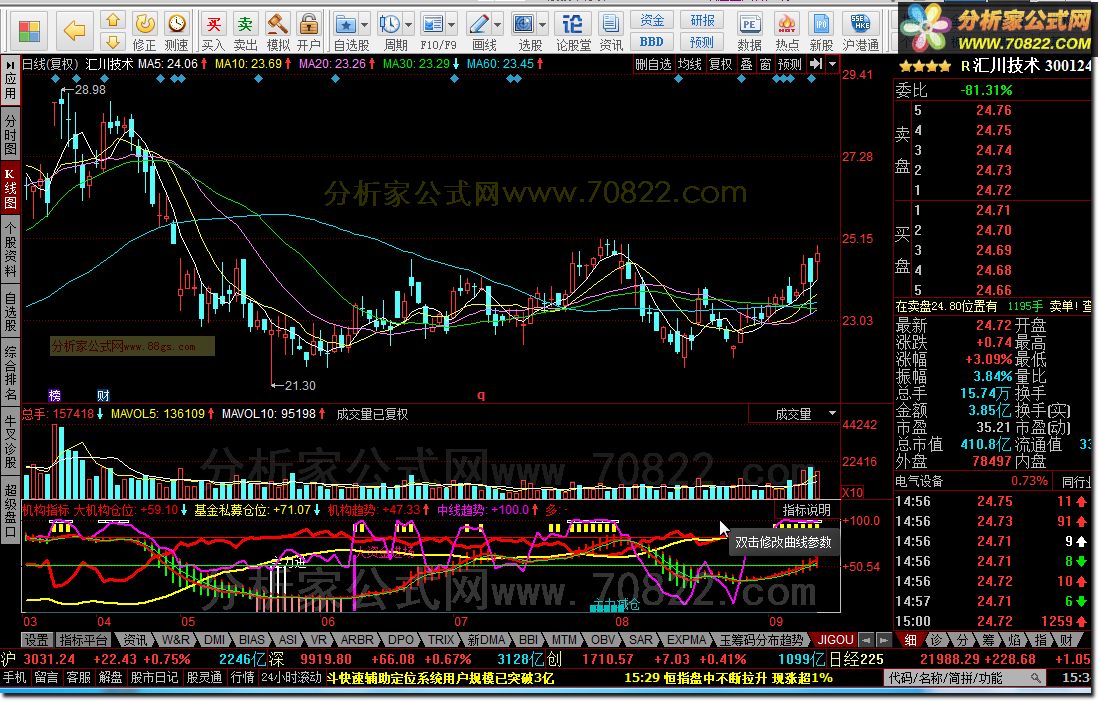Click the 开户 open account lock icon

click(309, 32)
